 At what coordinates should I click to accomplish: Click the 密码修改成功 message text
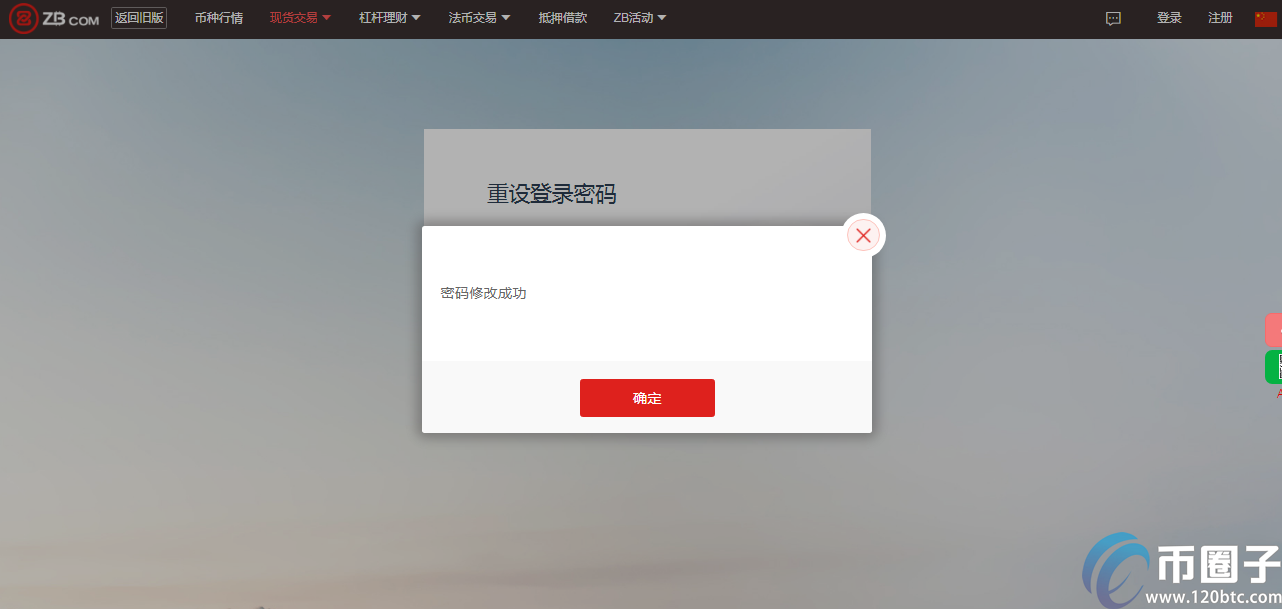(483, 293)
